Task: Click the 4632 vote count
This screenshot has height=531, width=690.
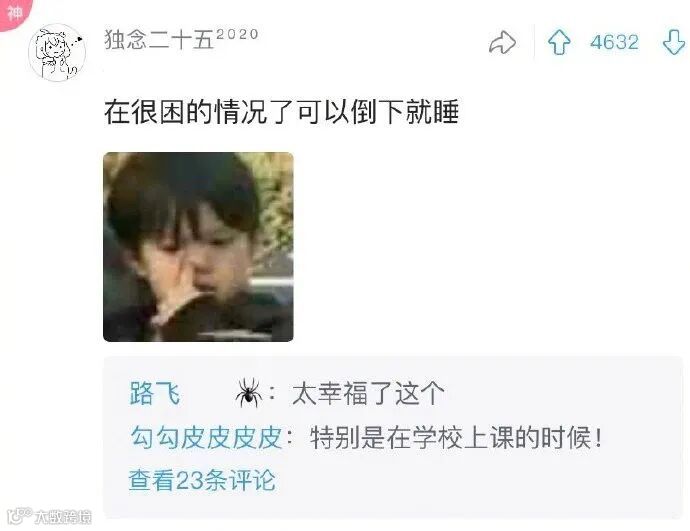Action: tap(614, 43)
